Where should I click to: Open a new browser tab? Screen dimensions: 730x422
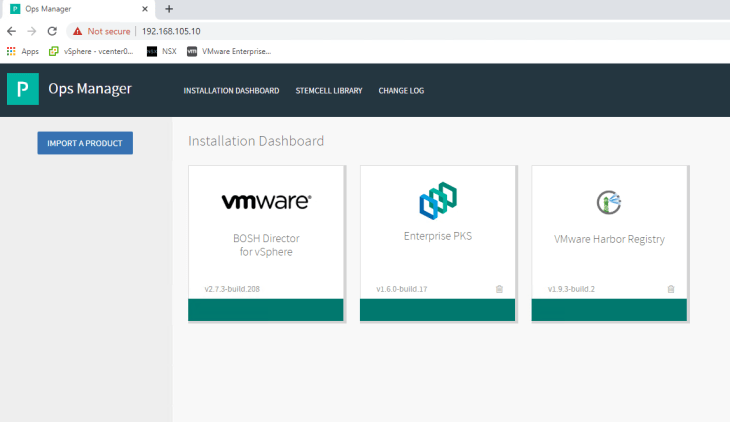tap(168, 9)
